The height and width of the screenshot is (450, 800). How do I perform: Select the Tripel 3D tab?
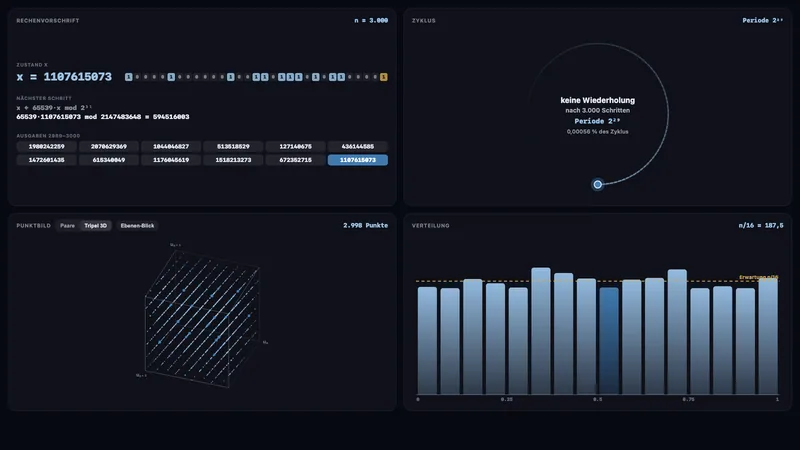click(x=95, y=226)
